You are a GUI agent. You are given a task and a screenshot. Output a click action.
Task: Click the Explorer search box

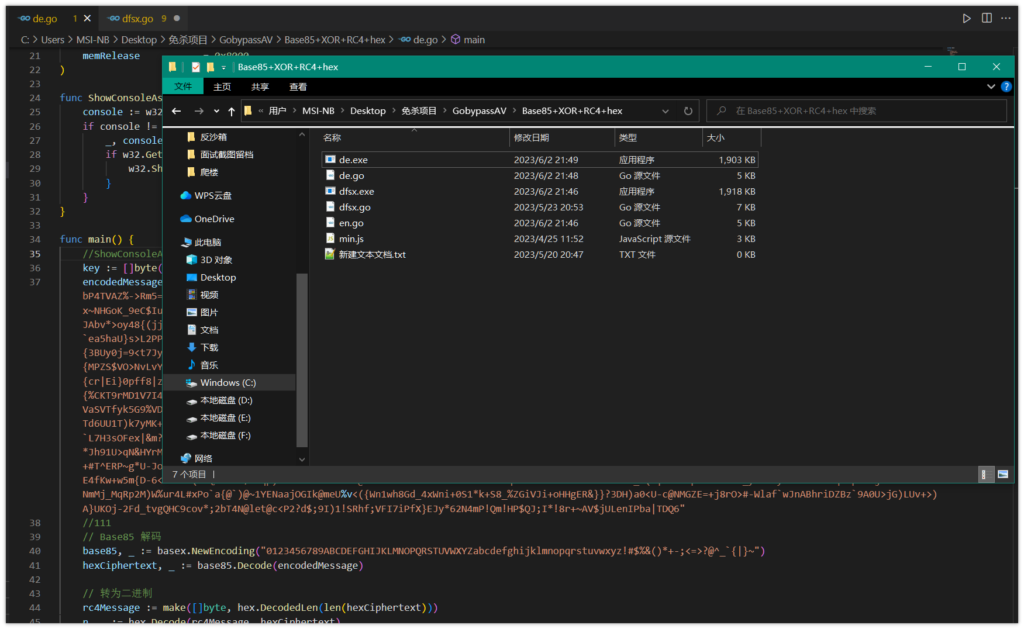[x=857, y=111]
